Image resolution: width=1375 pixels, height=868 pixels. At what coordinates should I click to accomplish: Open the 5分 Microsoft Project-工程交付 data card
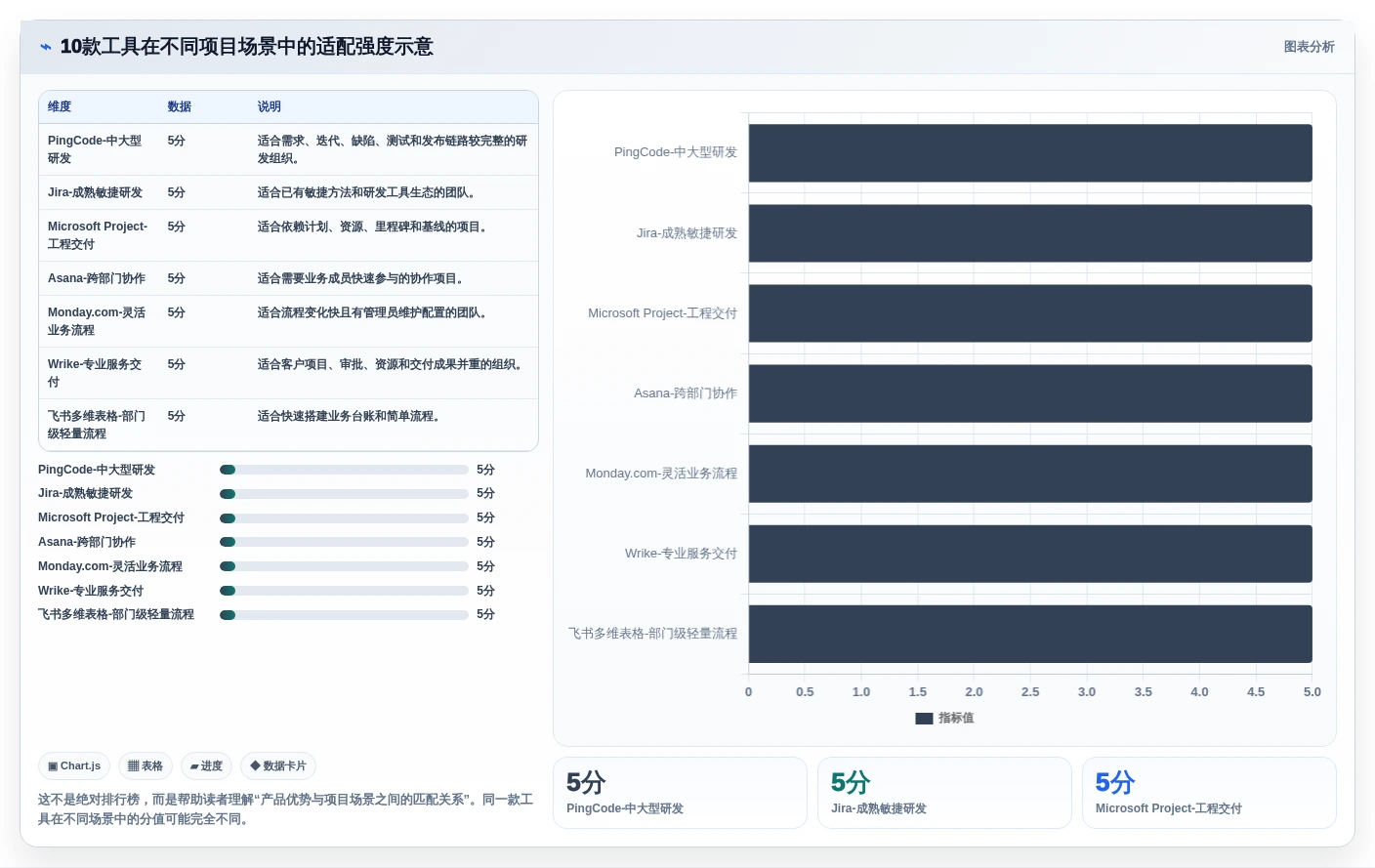click(1209, 793)
